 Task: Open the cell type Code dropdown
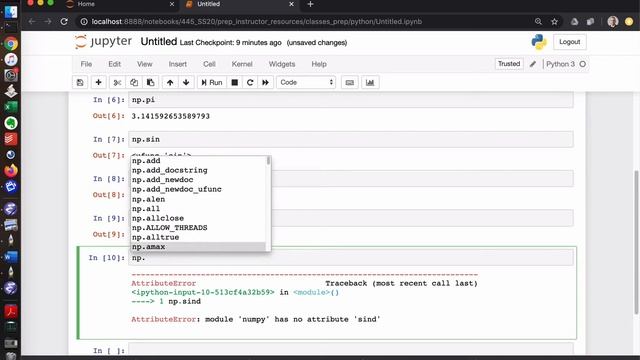(x=306, y=82)
